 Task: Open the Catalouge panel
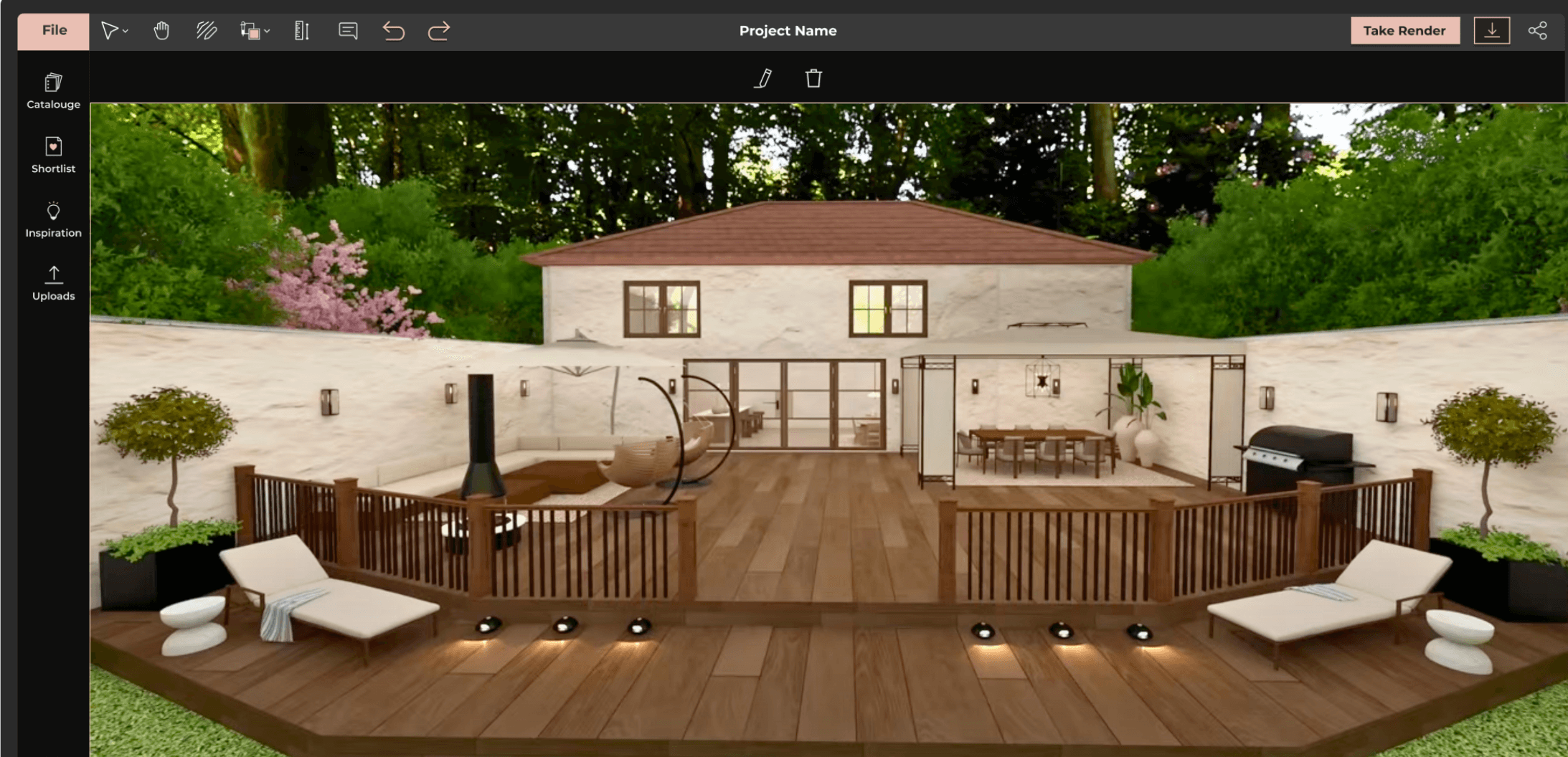(x=53, y=91)
